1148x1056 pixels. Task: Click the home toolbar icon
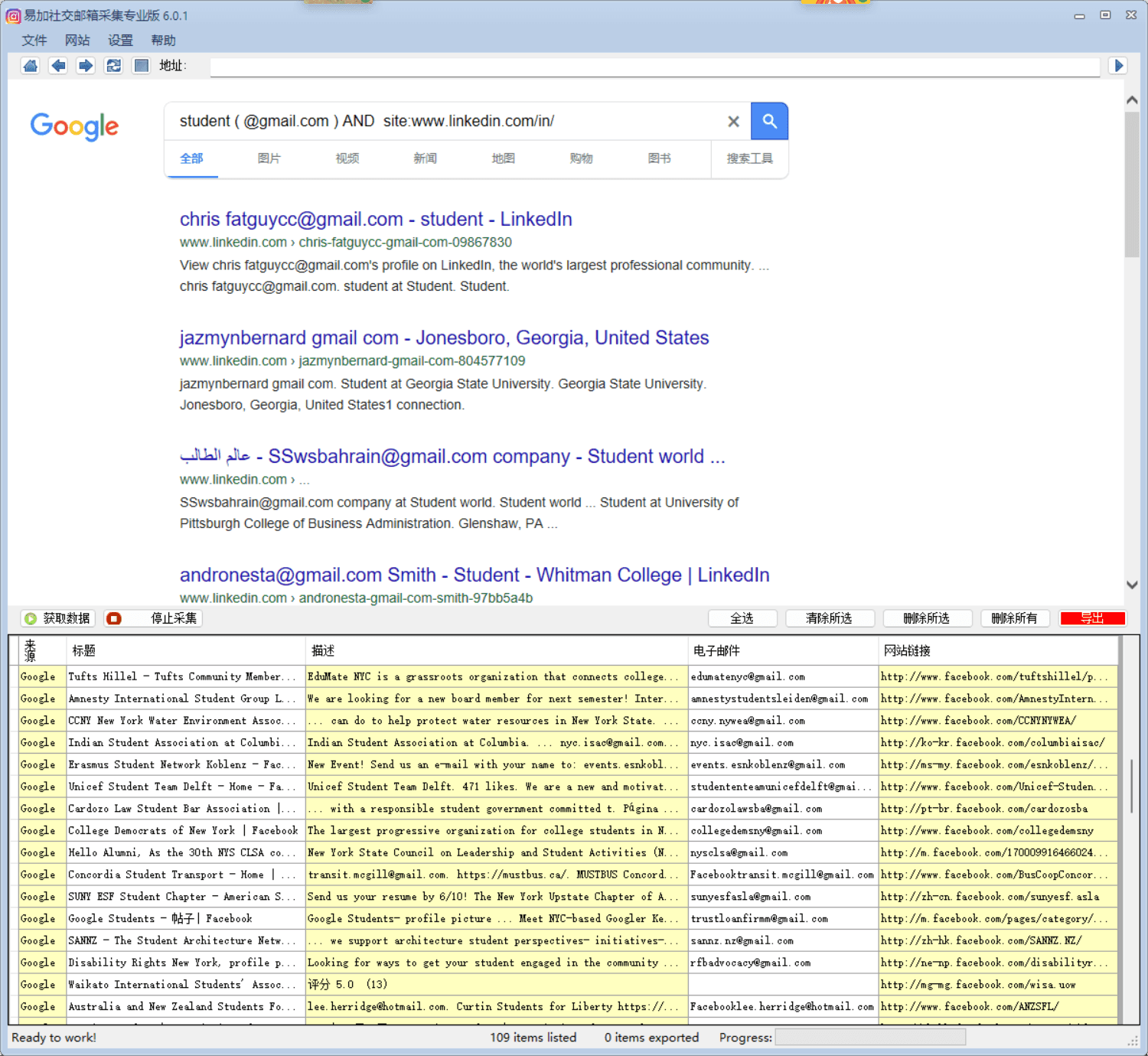[x=31, y=66]
